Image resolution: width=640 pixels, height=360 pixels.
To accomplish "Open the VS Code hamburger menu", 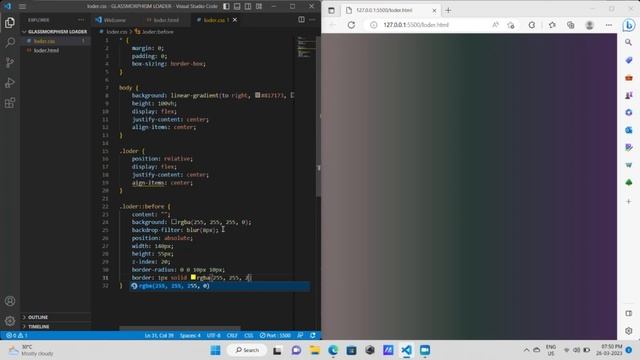I will (x=22, y=7).
